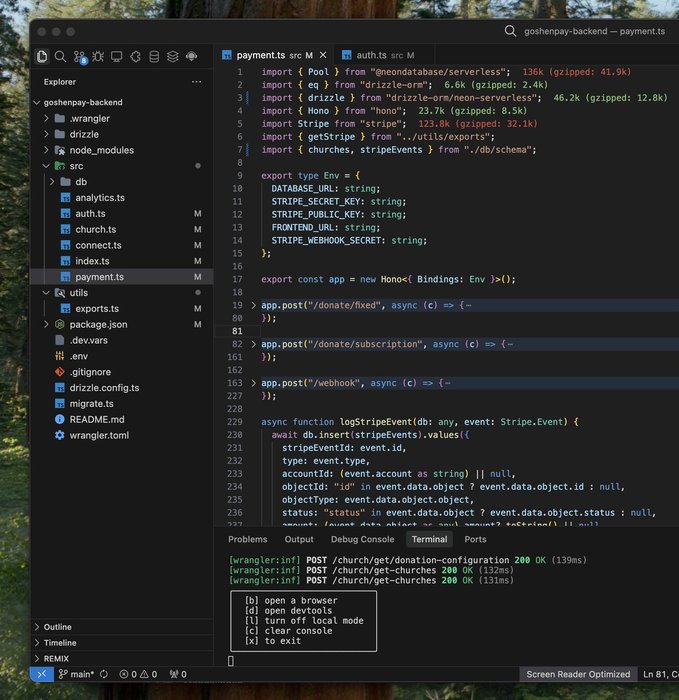Expand the .wrangler folder

point(46,118)
